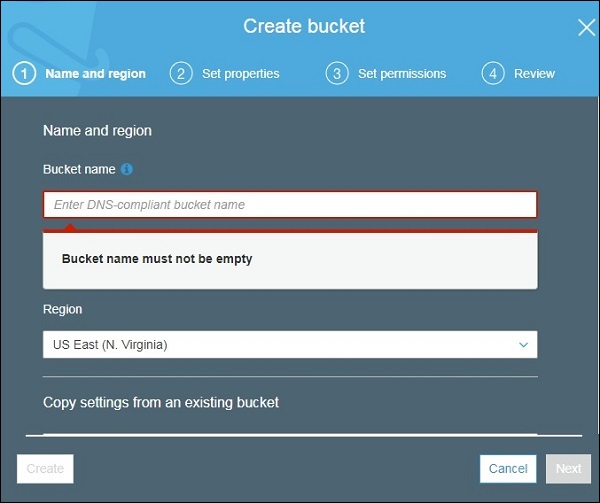Click the info icon beside Bucket name
Image resolution: width=600 pixels, height=503 pixels.
pos(127,170)
